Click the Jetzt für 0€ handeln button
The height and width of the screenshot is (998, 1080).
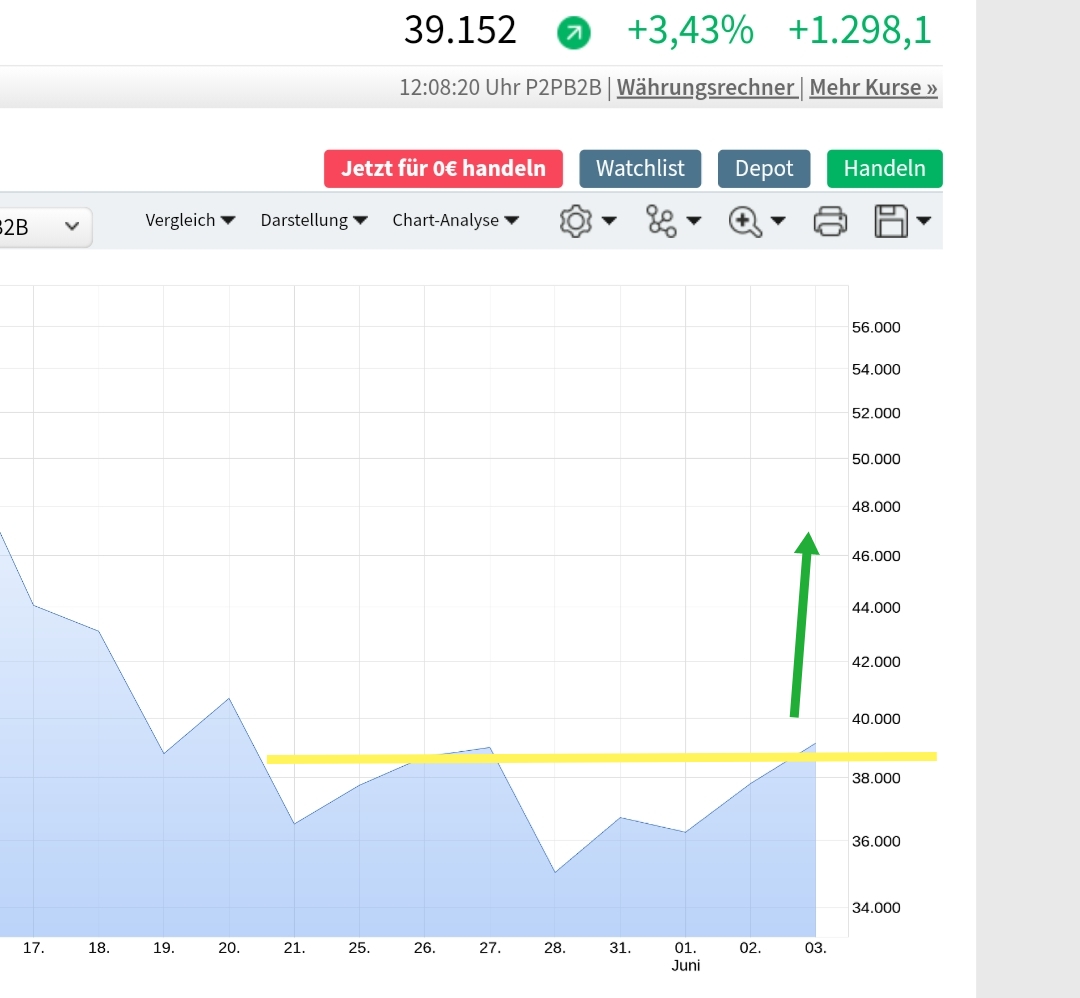[x=443, y=168]
